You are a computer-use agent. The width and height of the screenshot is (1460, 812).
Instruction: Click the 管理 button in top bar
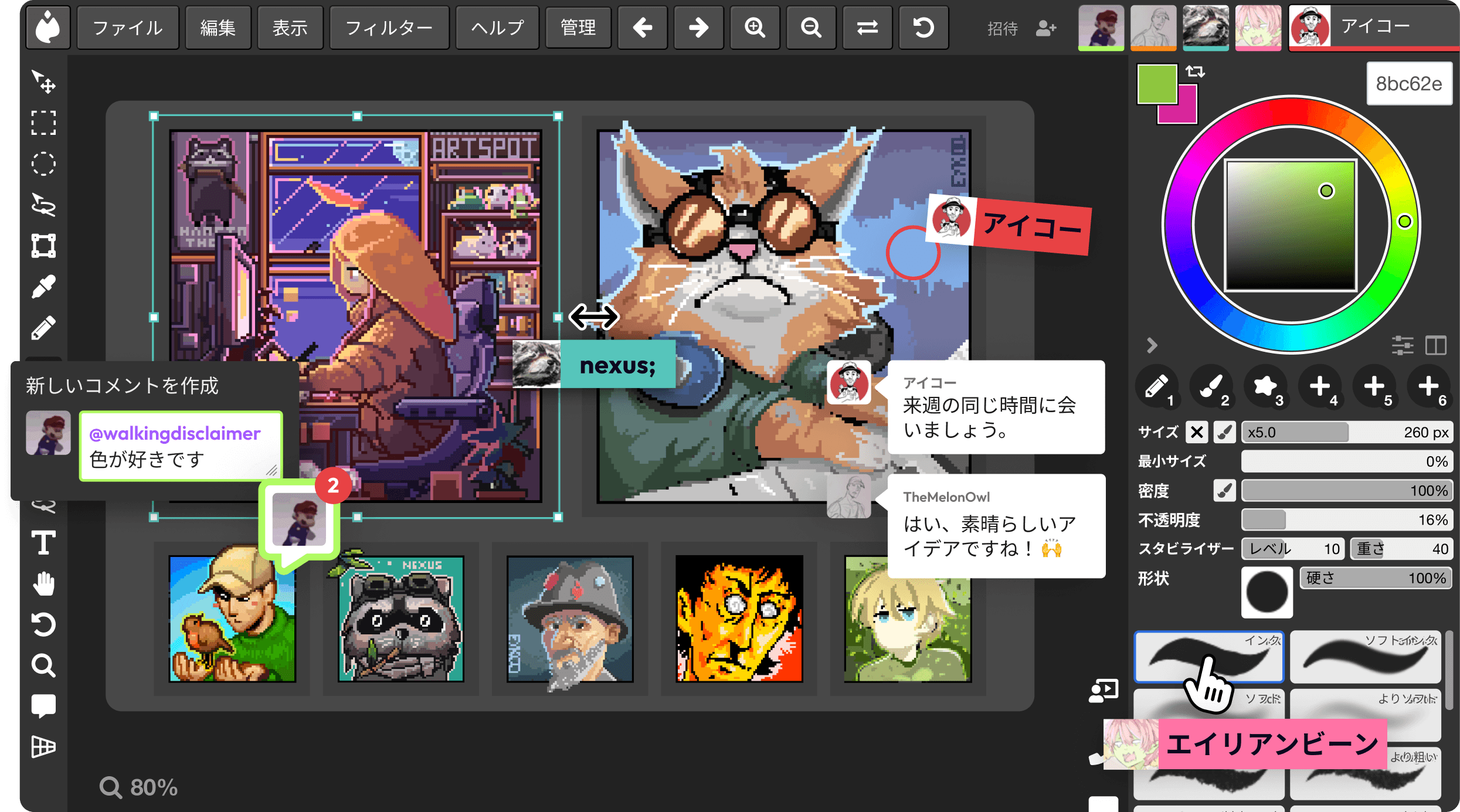(x=578, y=28)
